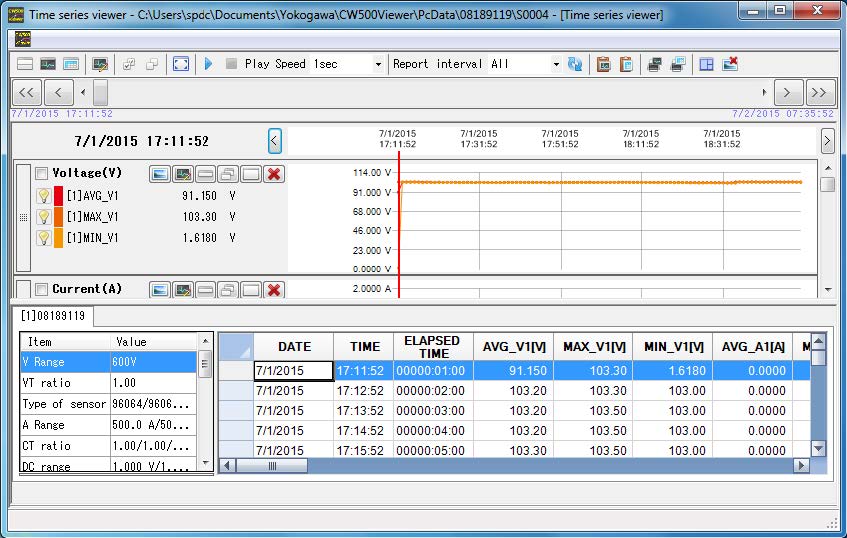847x538 pixels.
Task: Step back with the < navigation button
Action: click(x=59, y=92)
